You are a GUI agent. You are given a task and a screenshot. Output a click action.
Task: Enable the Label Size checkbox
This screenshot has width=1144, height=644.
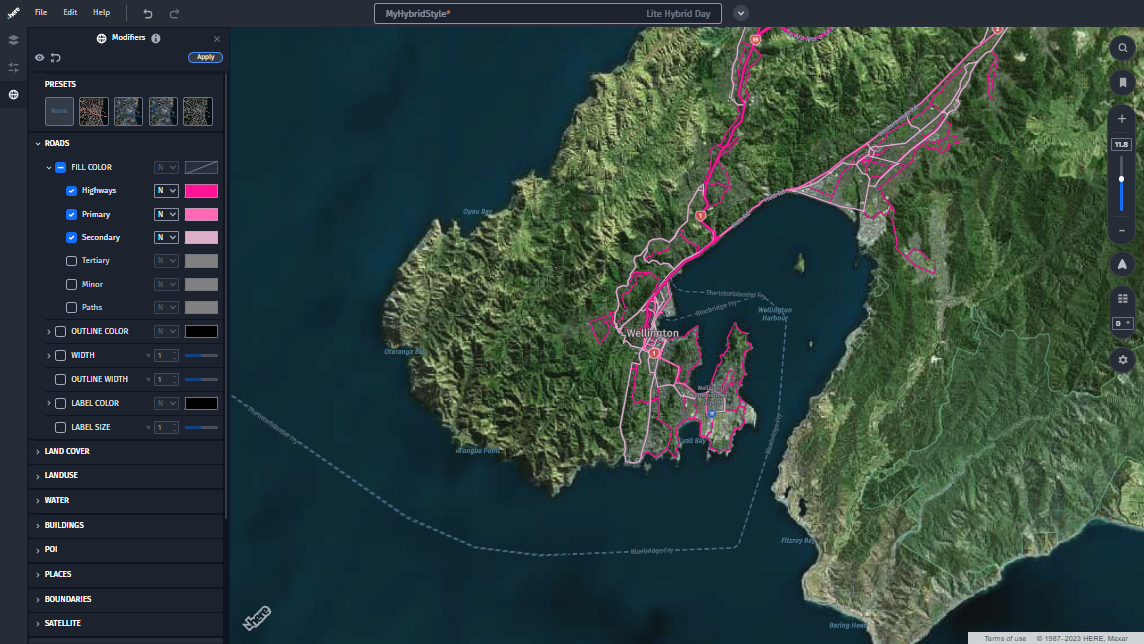(x=61, y=427)
